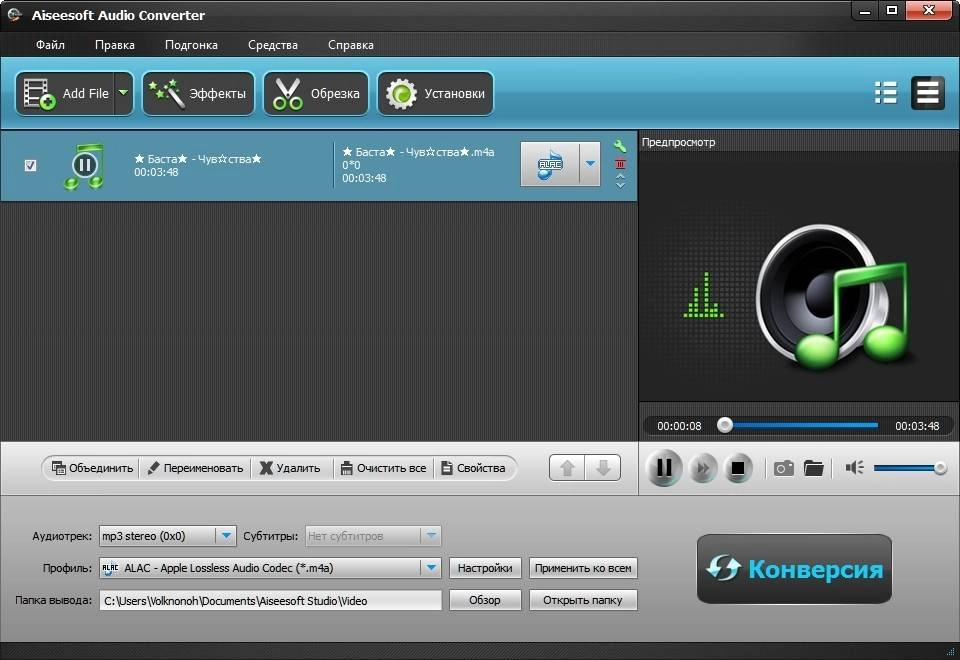
Task: Click Переименовать rename button
Action: tap(195, 468)
